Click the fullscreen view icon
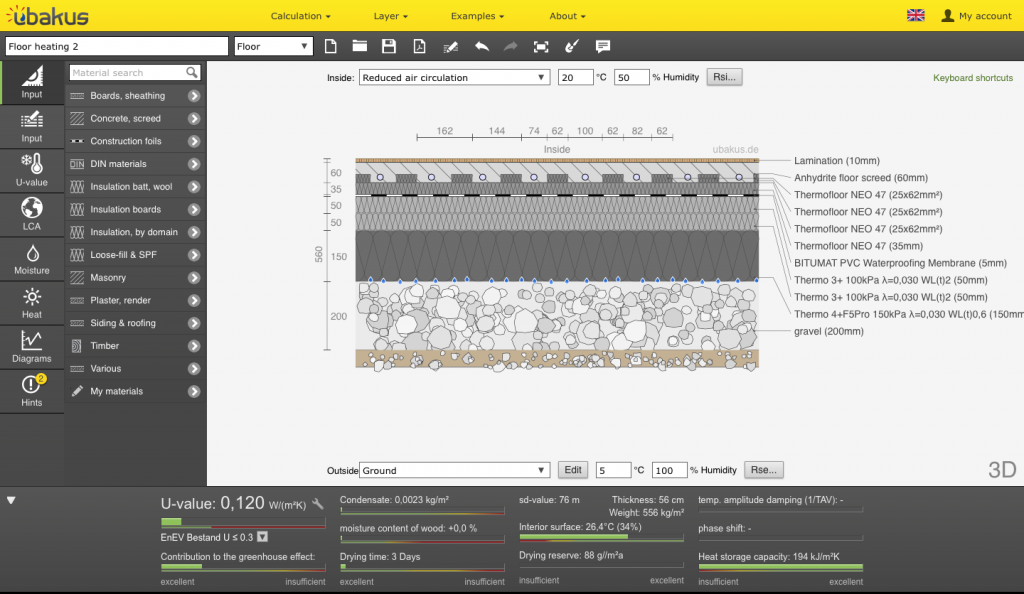 [541, 46]
